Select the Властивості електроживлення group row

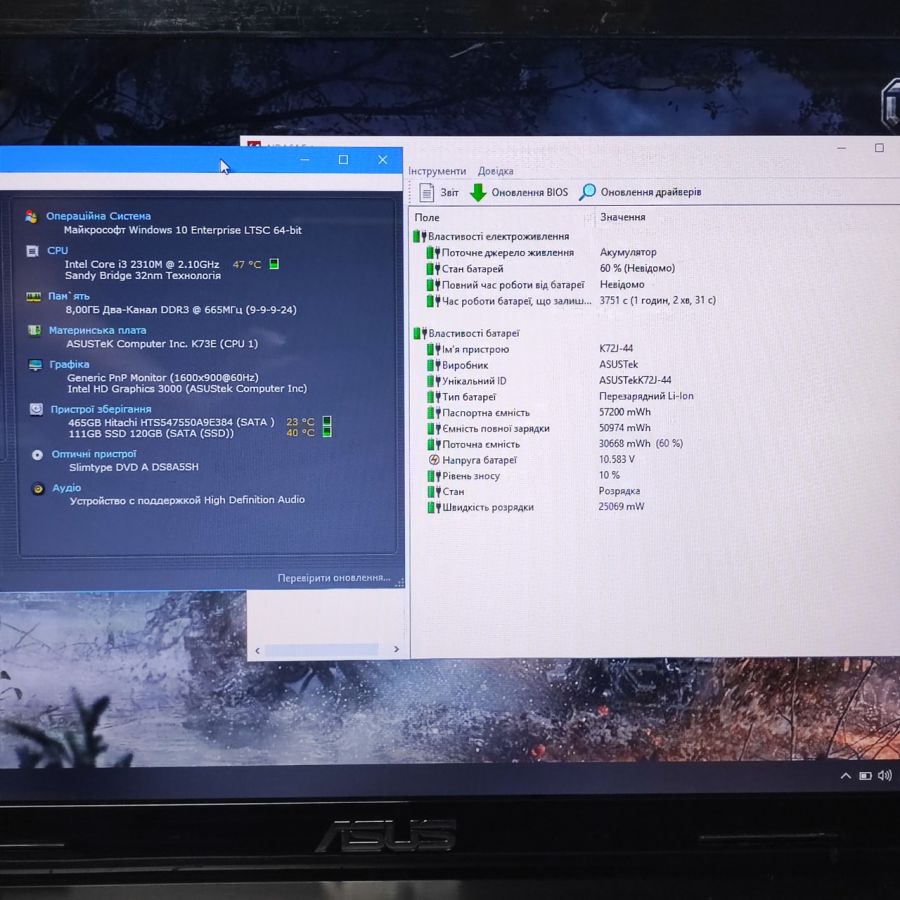tap(491, 236)
